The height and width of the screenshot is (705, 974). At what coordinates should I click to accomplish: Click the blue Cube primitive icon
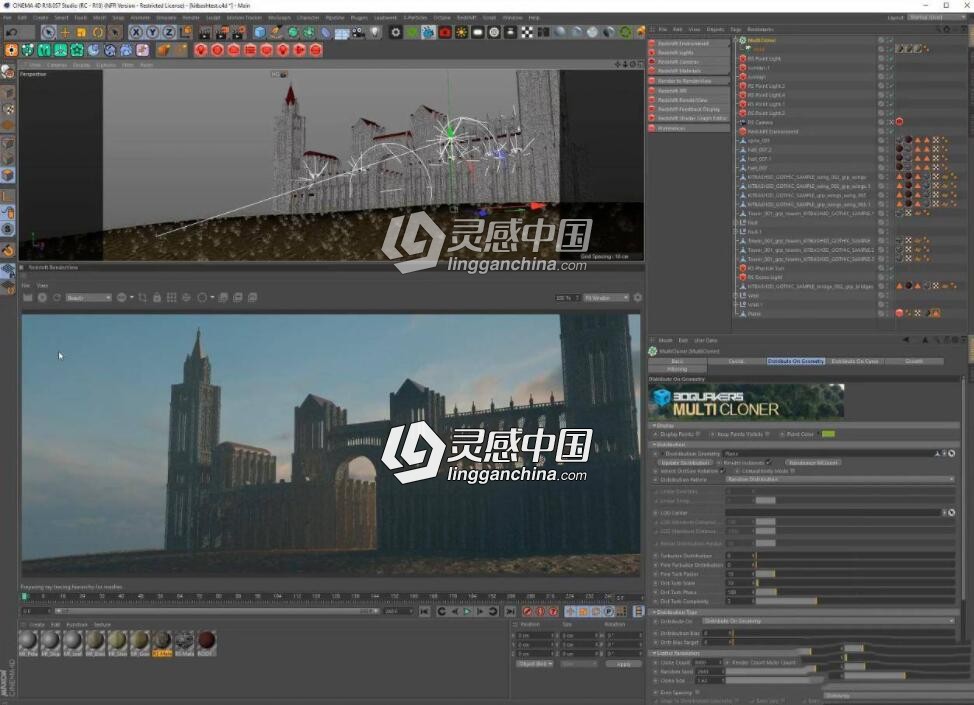(260, 32)
